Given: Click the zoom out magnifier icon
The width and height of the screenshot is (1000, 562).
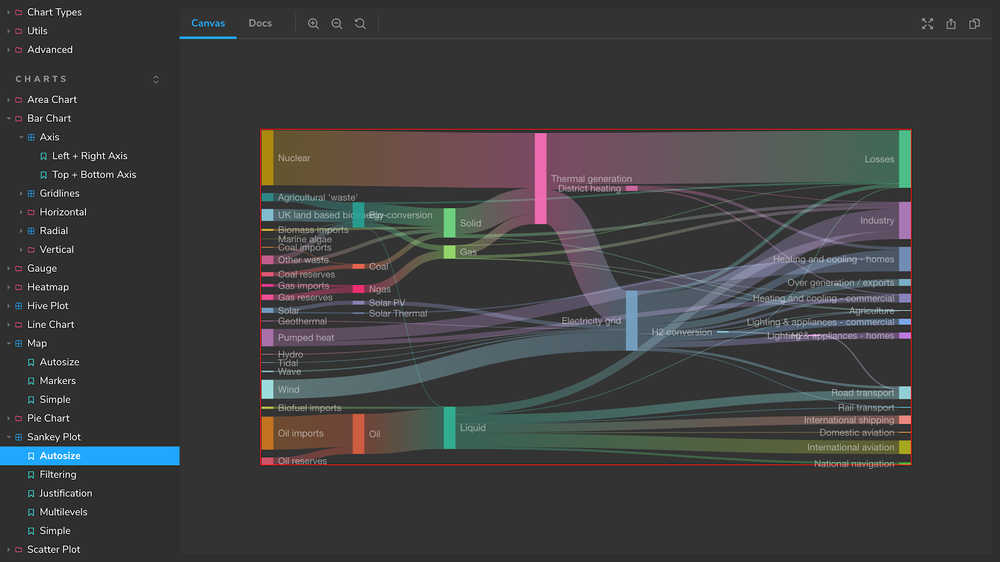Looking at the screenshot, I should [337, 24].
